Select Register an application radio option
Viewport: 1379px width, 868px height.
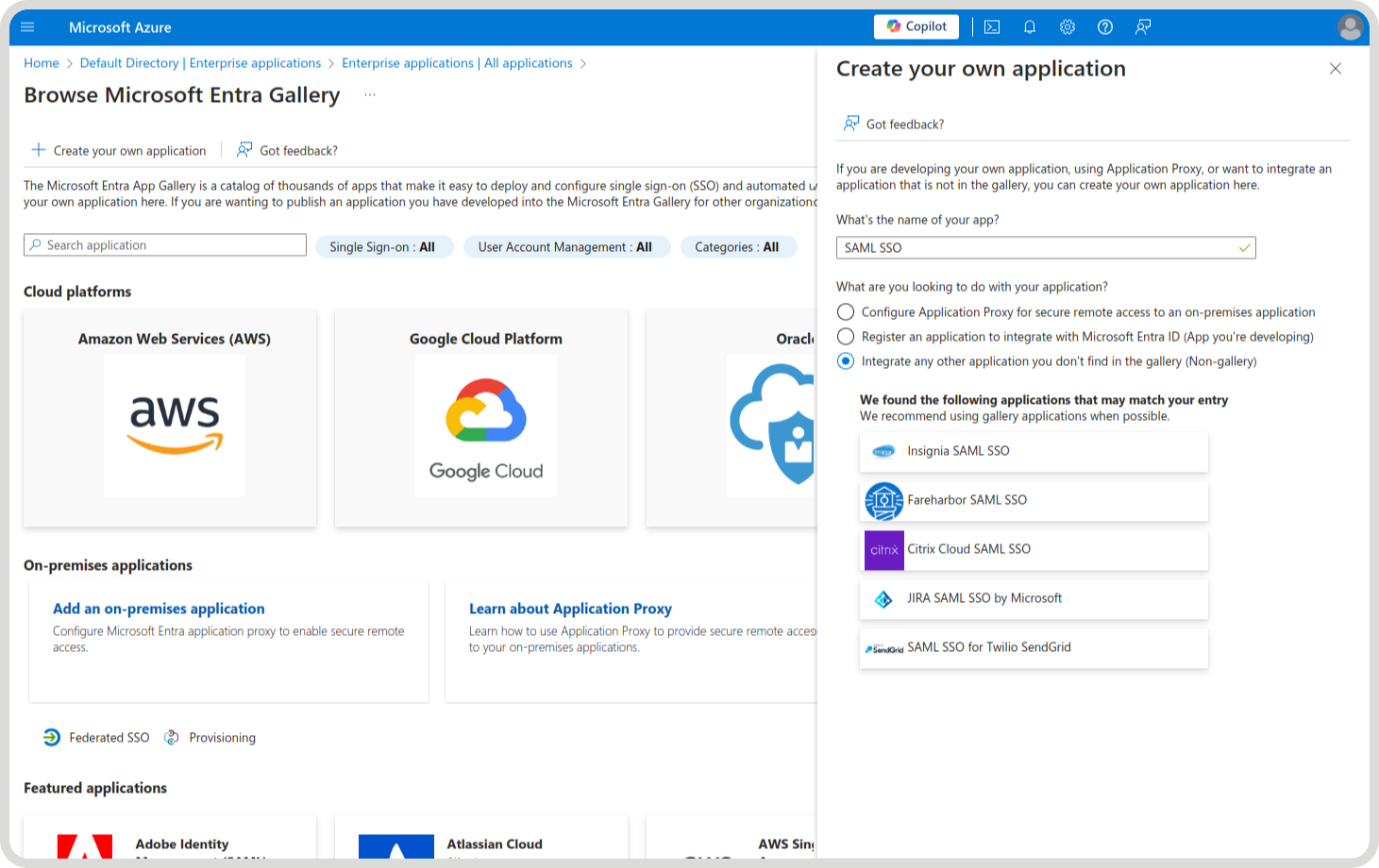click(x=846, y=337)
